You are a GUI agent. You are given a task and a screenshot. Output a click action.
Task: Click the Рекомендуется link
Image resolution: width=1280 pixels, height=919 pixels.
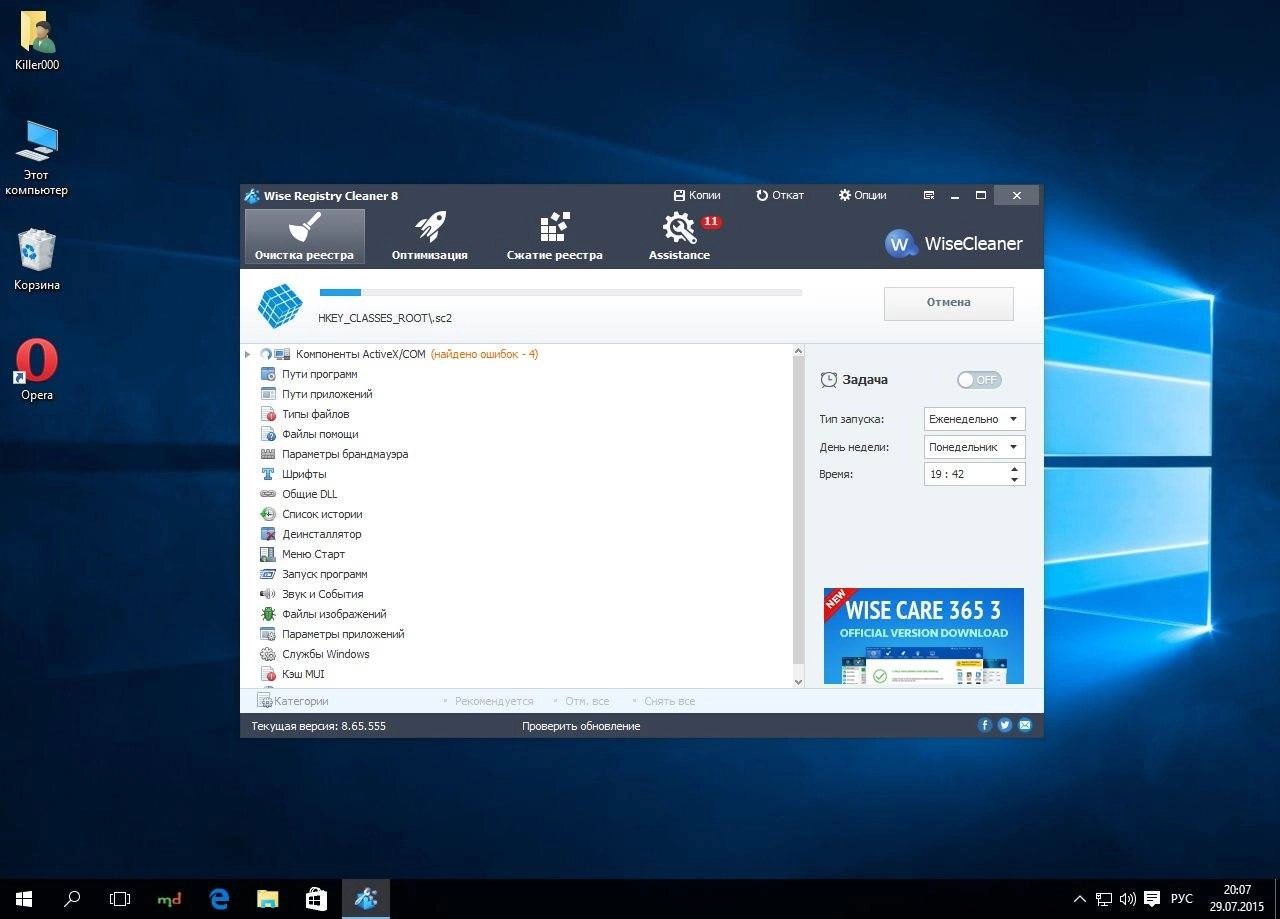click(494, 701)
